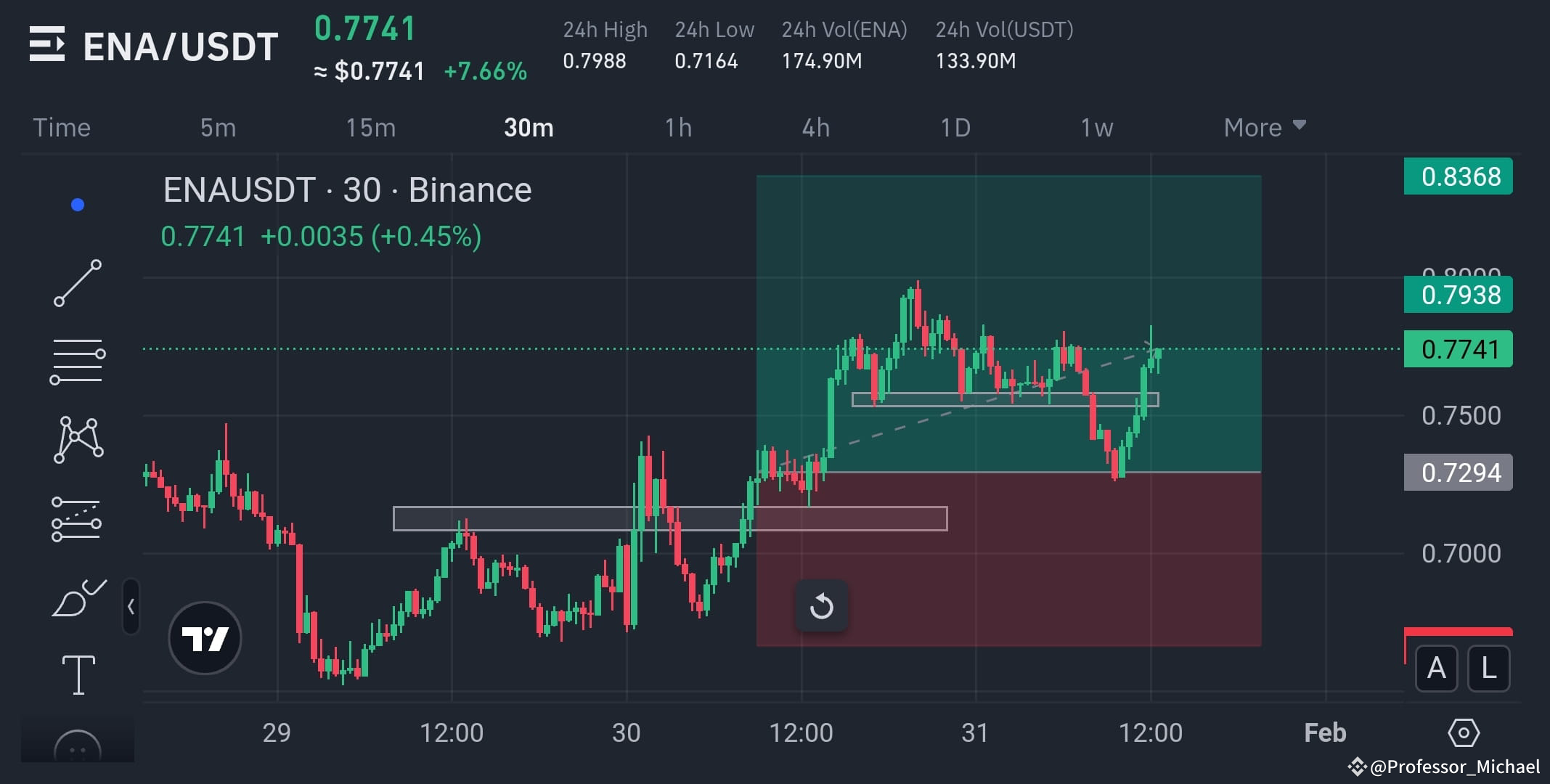Viewport: 1550px width, 784px height.
Task: Select the Text annotation tool
Action: (78, 674)
